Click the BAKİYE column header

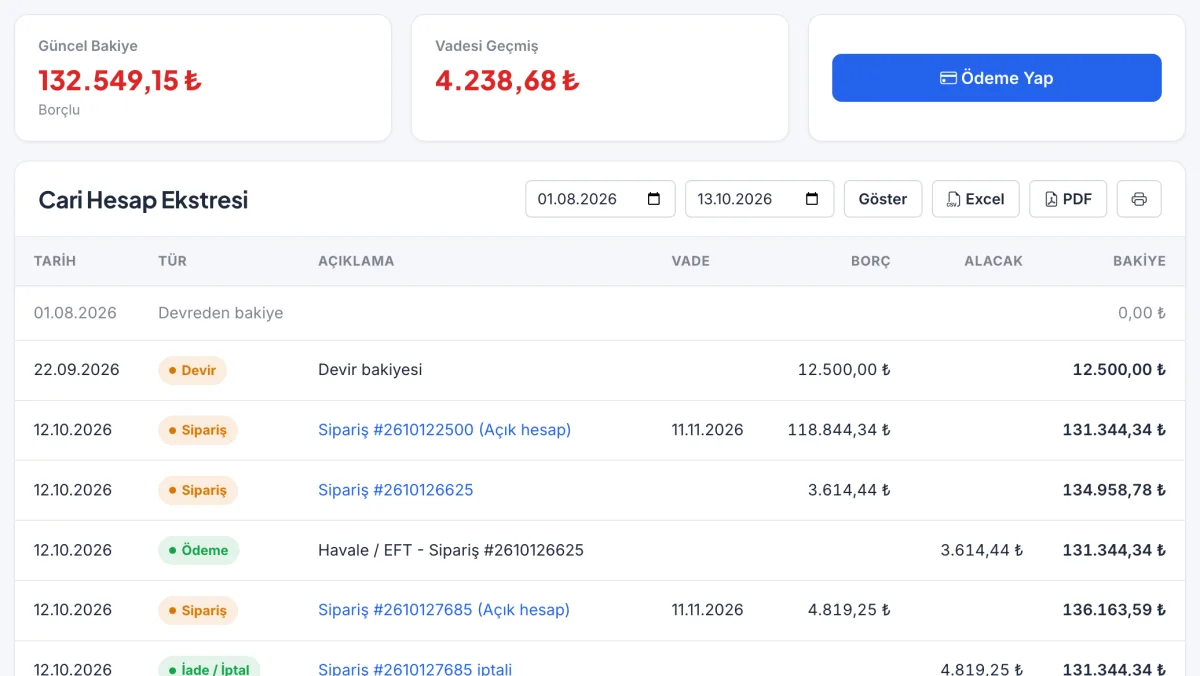click(x=1139, y=261)
